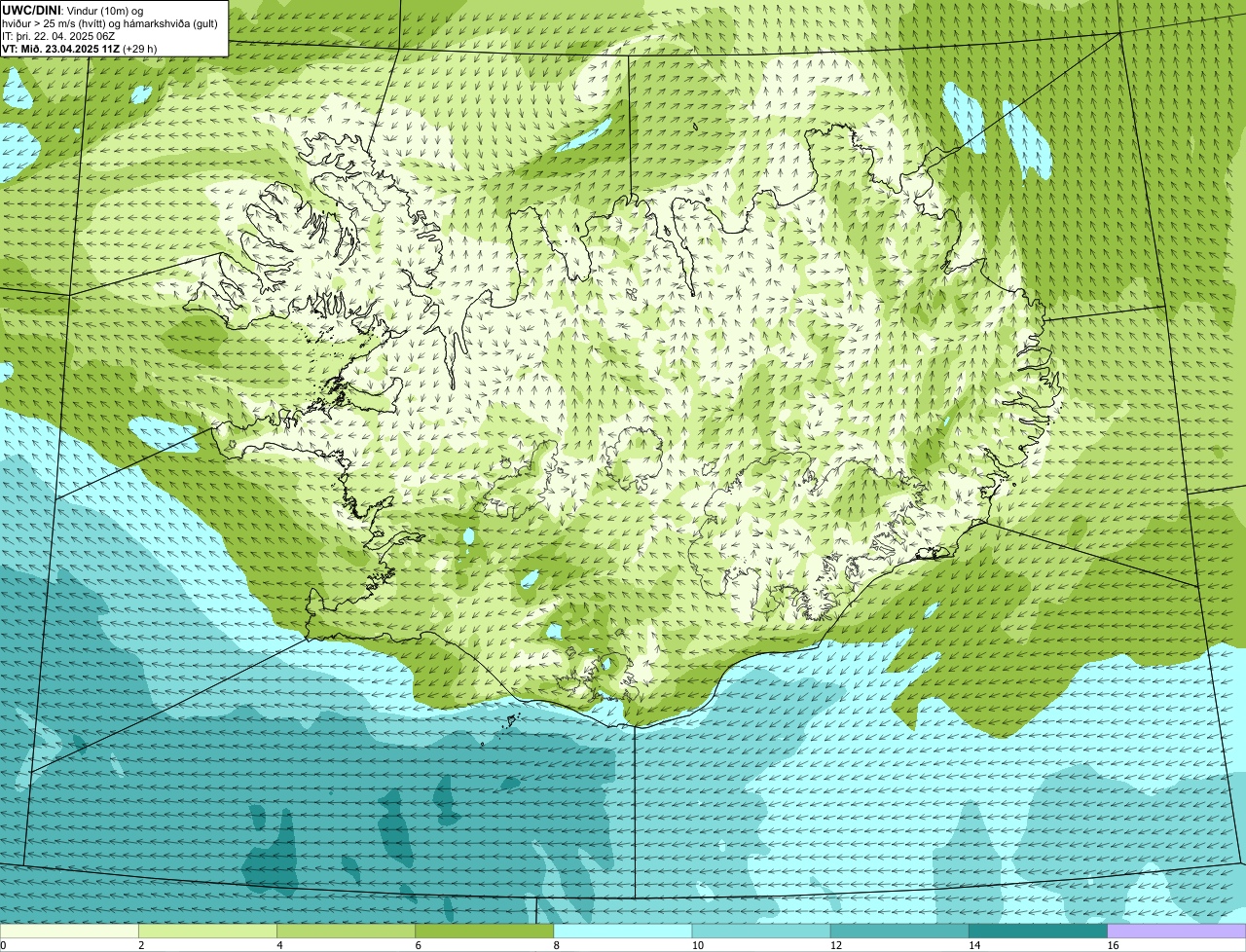Click the scale label "0"

pyautogui.click(x=3, y=945)
